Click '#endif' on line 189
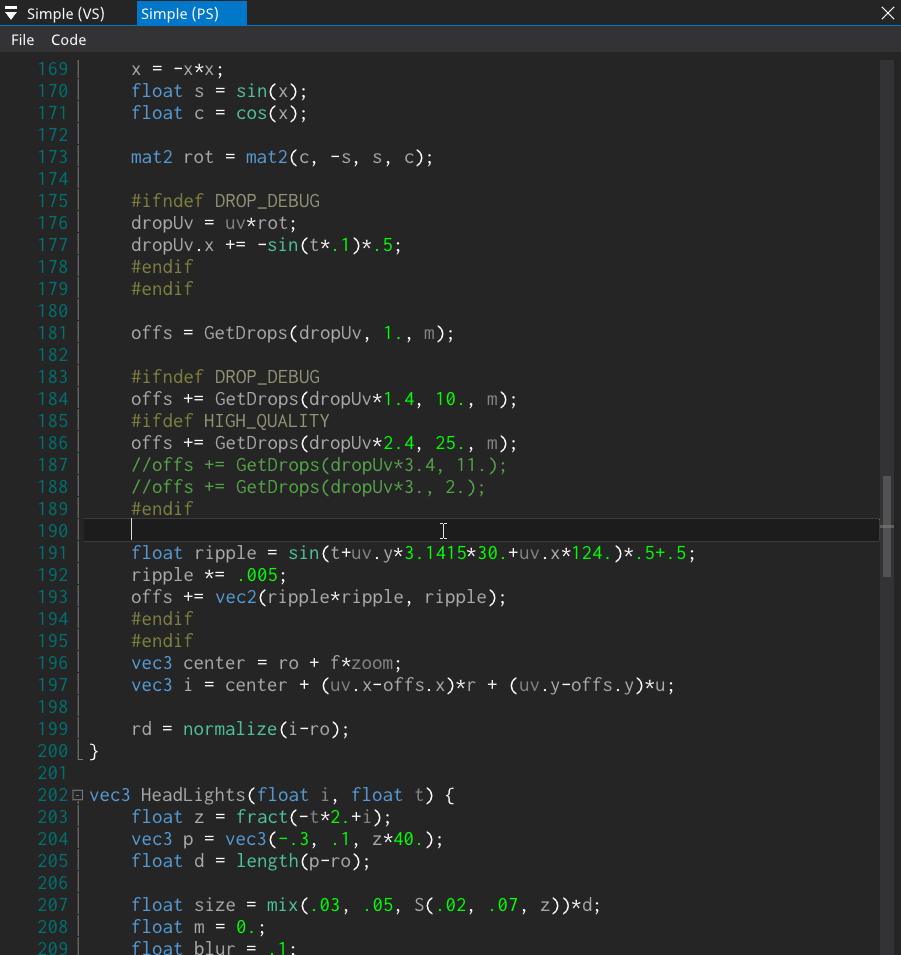Image resolution: width=901 pixels, height=955 pixels. pyautogui.click(x=162, y=509)
